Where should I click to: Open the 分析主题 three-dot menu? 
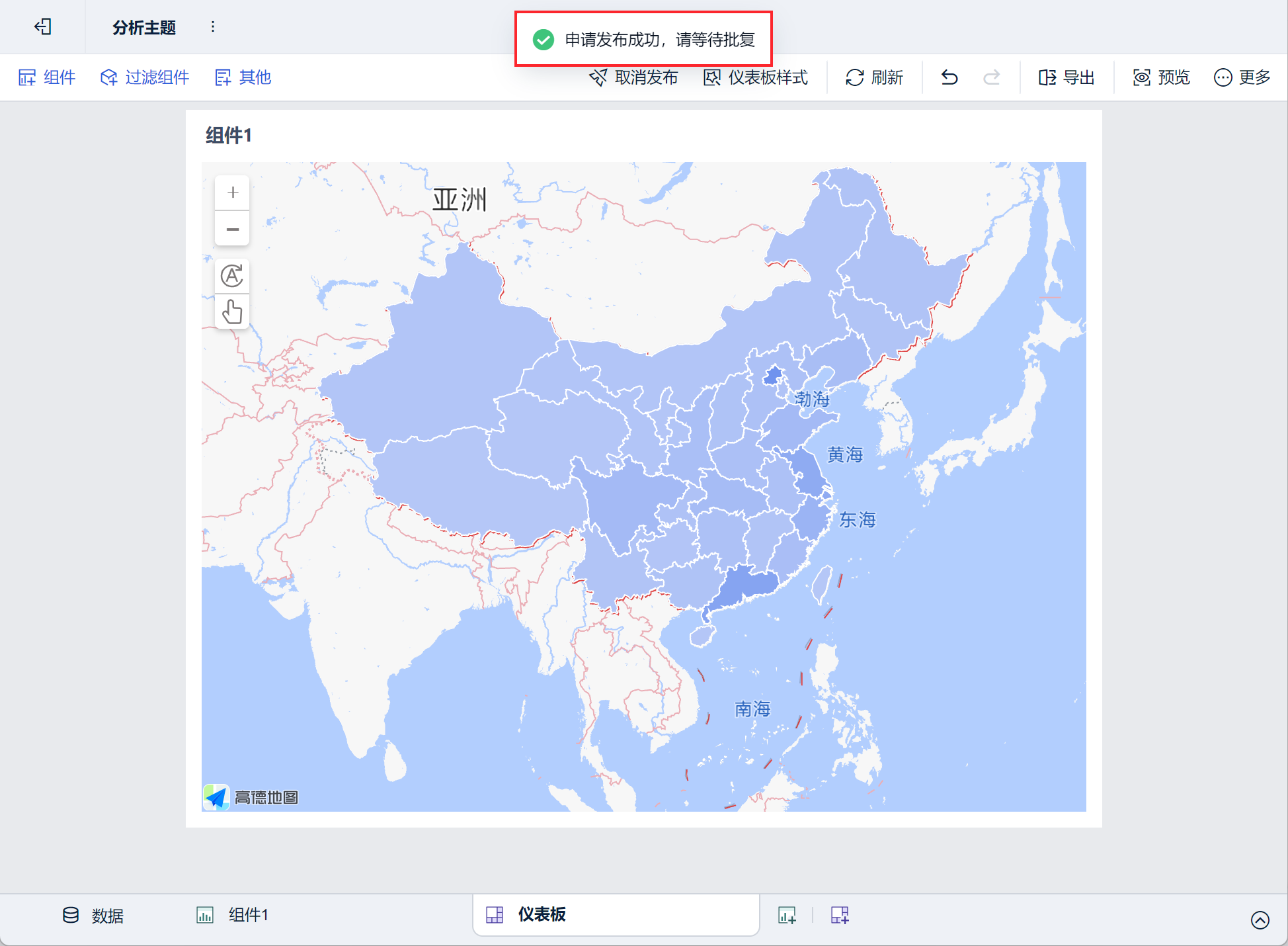pyautogui.click(x=213, y=26)
